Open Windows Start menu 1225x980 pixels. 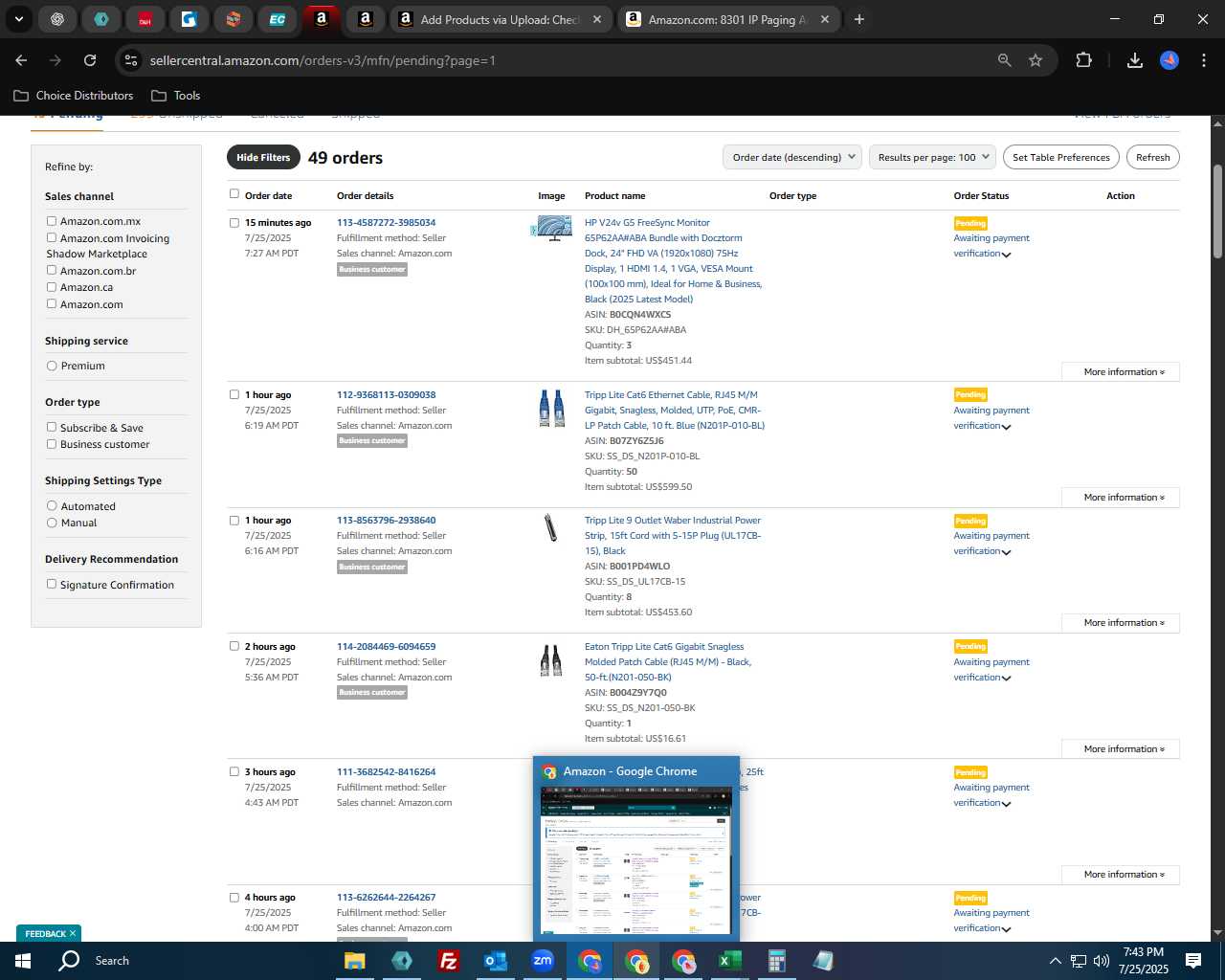click(23, 961)
